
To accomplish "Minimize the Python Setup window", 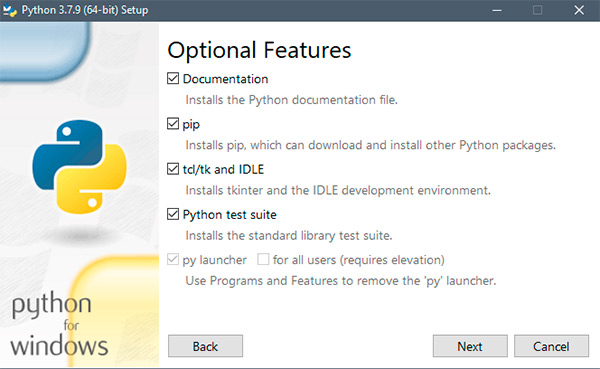I will click(497, 10).
